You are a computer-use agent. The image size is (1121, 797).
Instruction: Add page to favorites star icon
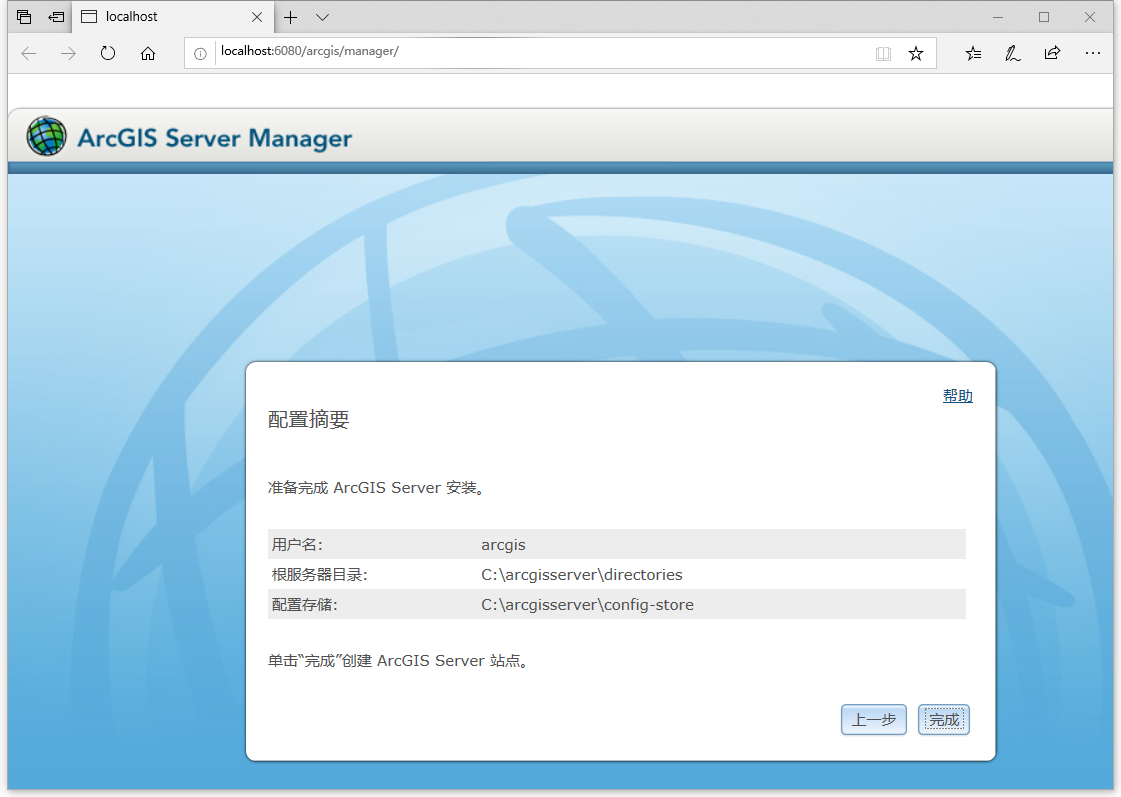[916, 54]
